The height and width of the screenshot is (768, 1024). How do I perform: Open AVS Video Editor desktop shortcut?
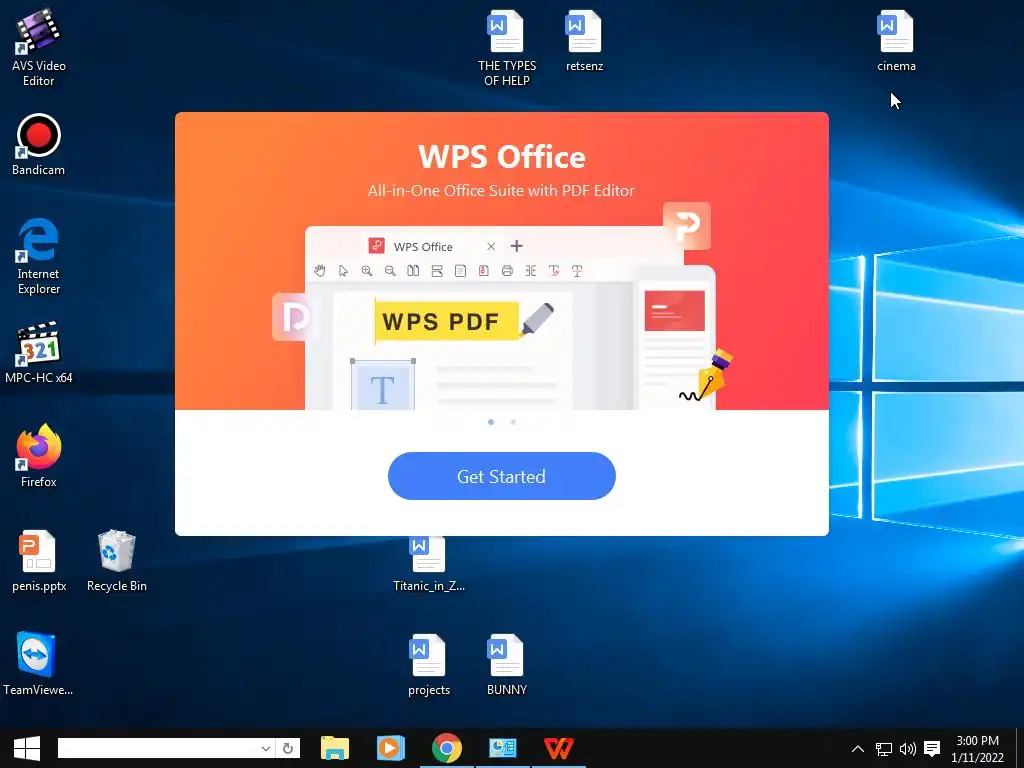(x=39, y=48)
